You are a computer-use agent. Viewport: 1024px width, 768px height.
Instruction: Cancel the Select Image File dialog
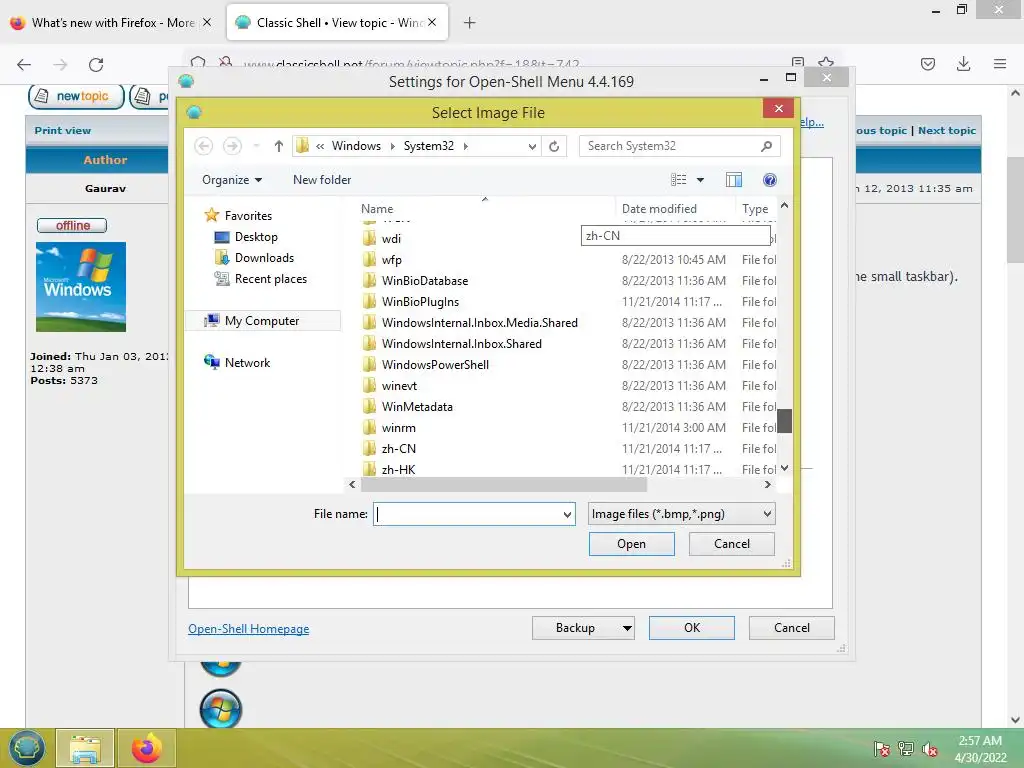[731, 544]
